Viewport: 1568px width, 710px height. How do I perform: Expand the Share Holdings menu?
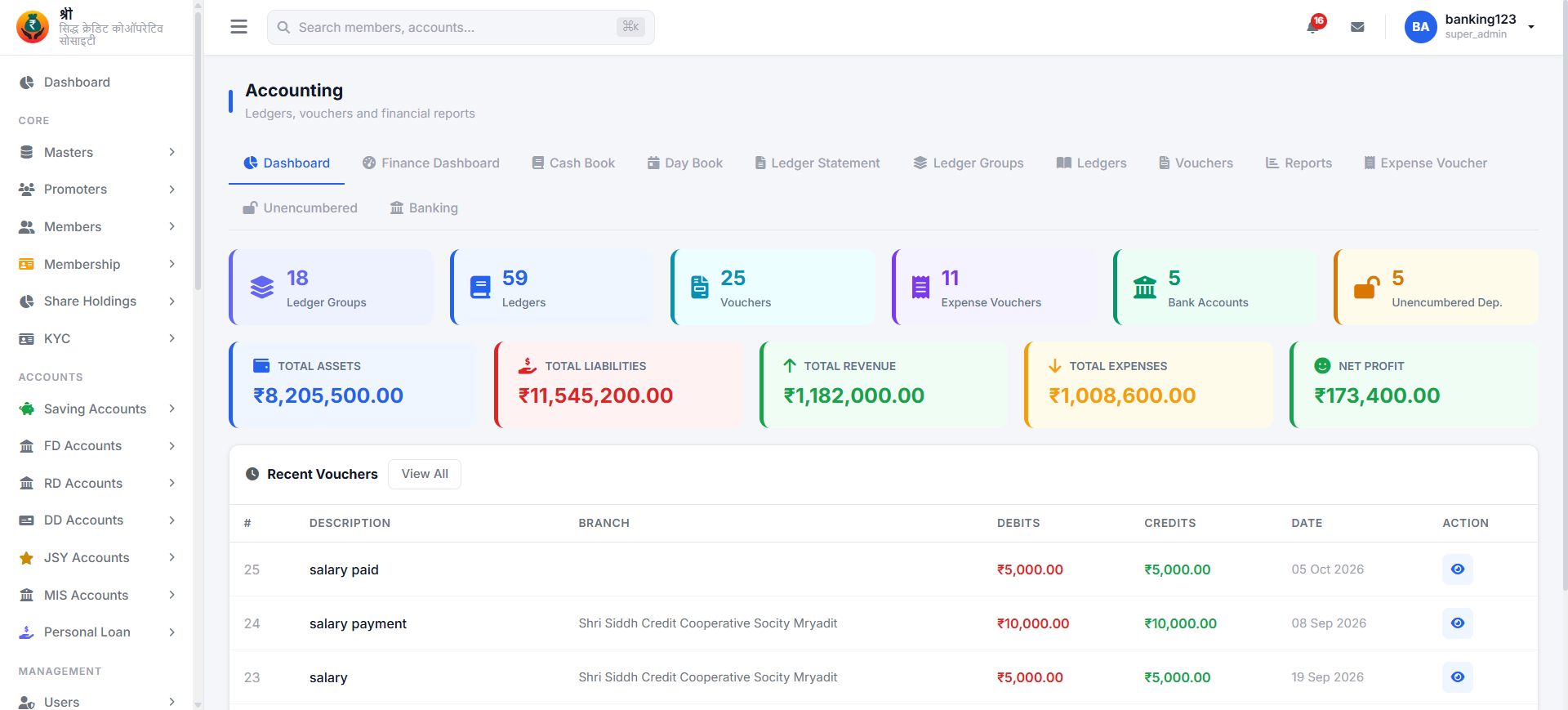[96, 301]
